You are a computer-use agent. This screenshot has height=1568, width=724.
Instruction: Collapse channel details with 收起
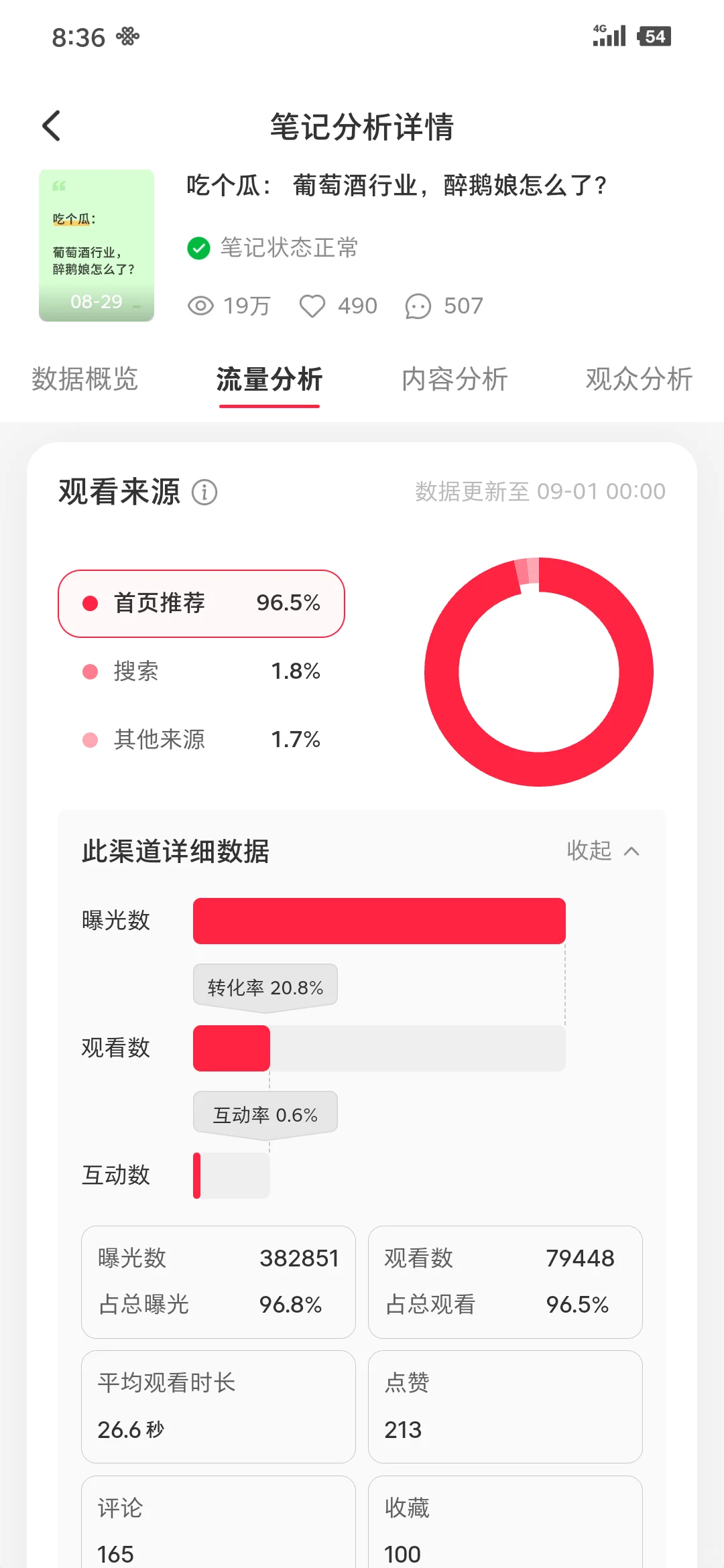[589, 850]
